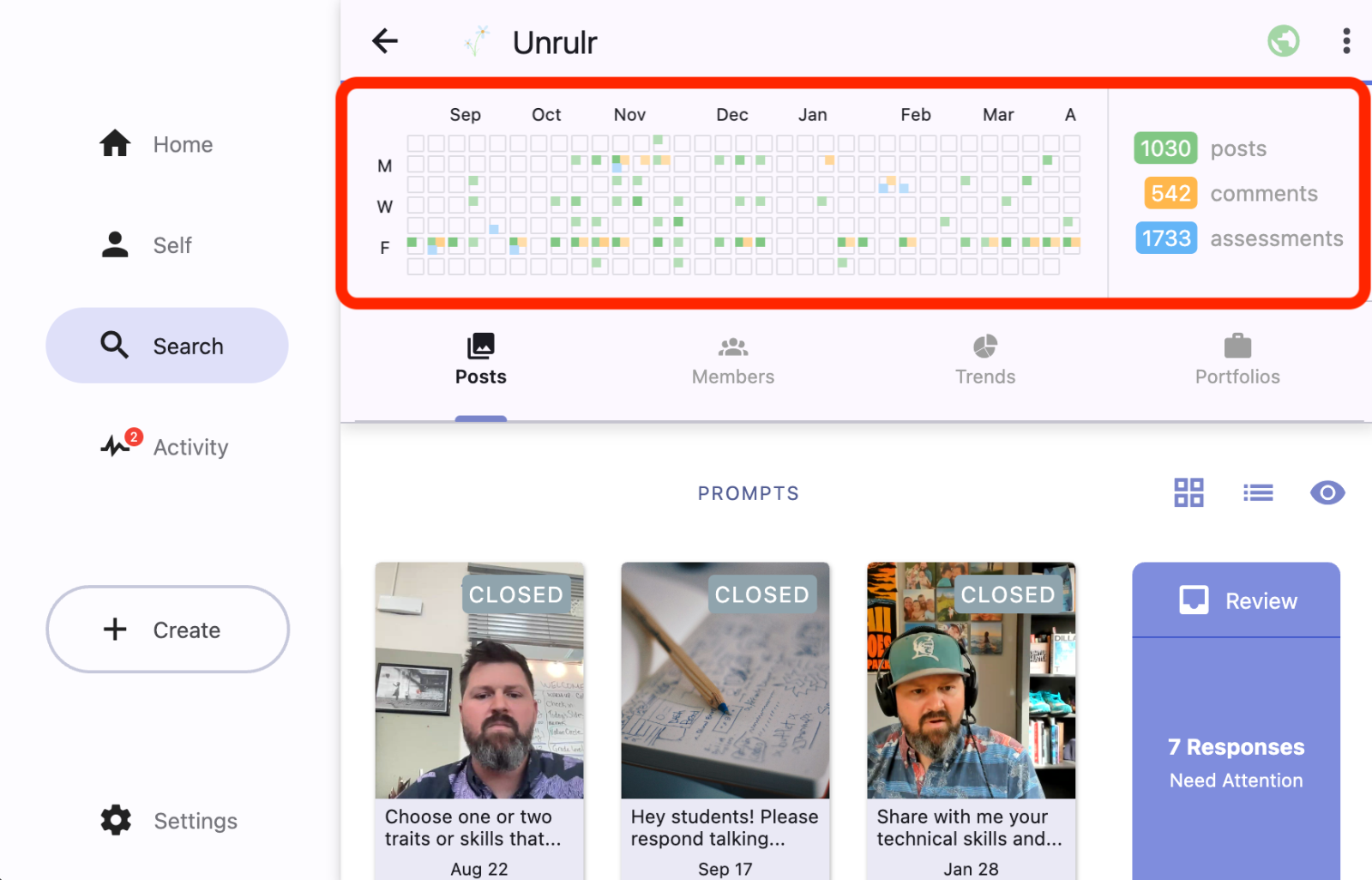Open the Sep 17 notebook prompt card
Screen dimensions: 1372x880
coord(725,720)
